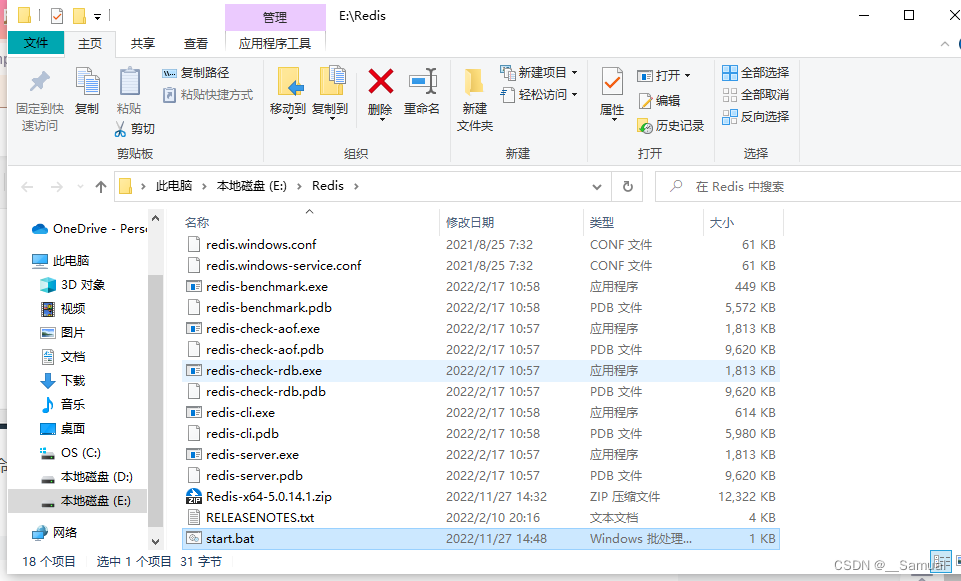
Task: Open History (历史记录)
Action: coord(671,126)
